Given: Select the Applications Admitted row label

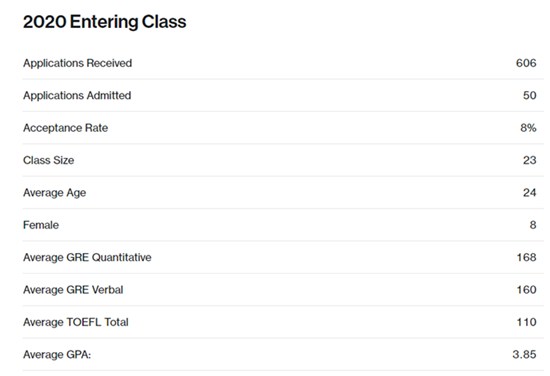Looking at the screenshot, I should coord(77,95).
